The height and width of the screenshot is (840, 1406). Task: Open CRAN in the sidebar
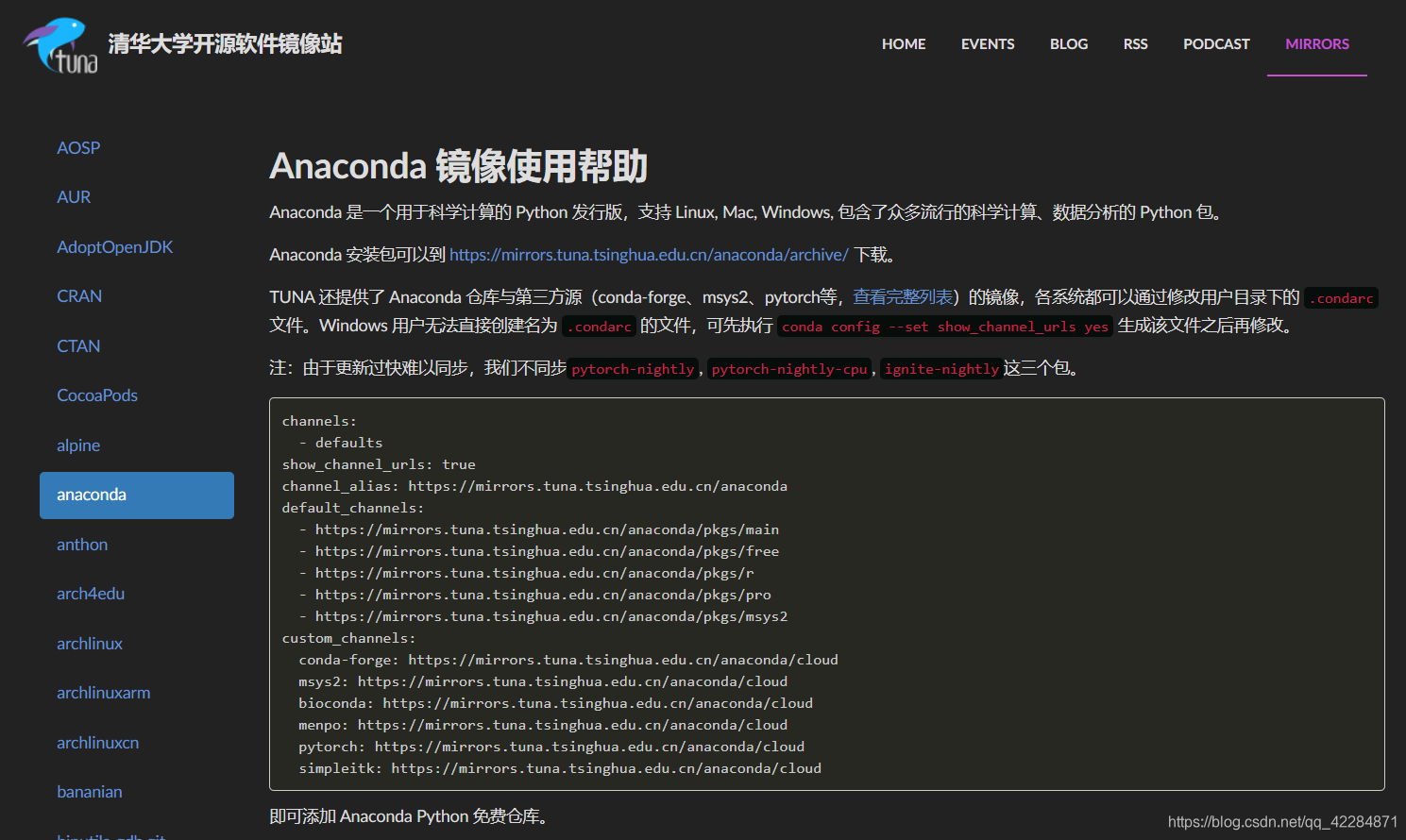click(79, 296)
